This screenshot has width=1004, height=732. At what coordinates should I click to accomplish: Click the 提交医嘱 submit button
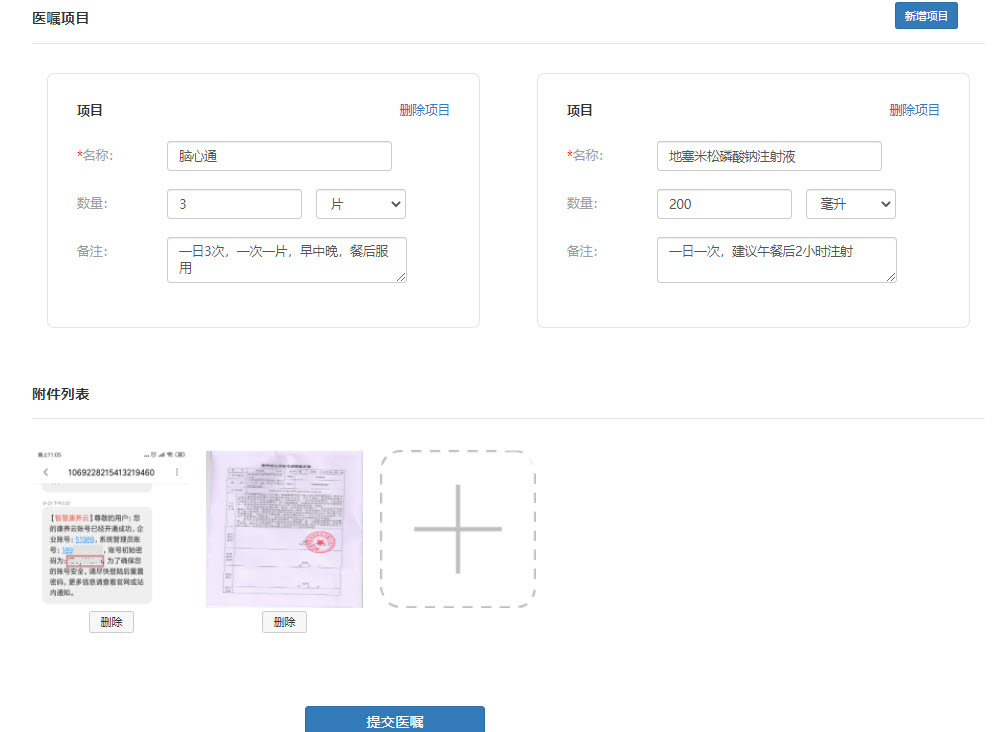coord(394,719)
